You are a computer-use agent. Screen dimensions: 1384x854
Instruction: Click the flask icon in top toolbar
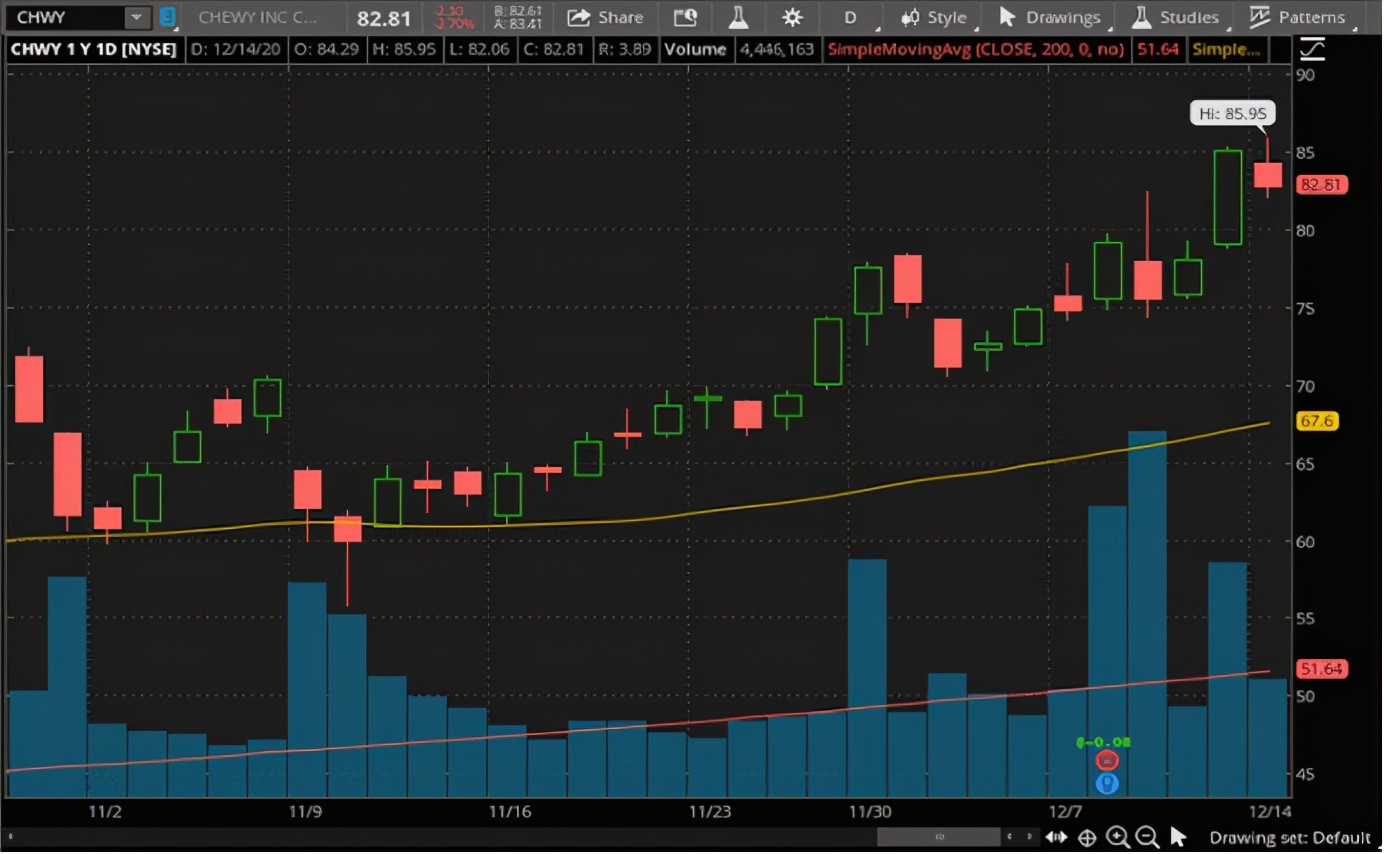738,17
